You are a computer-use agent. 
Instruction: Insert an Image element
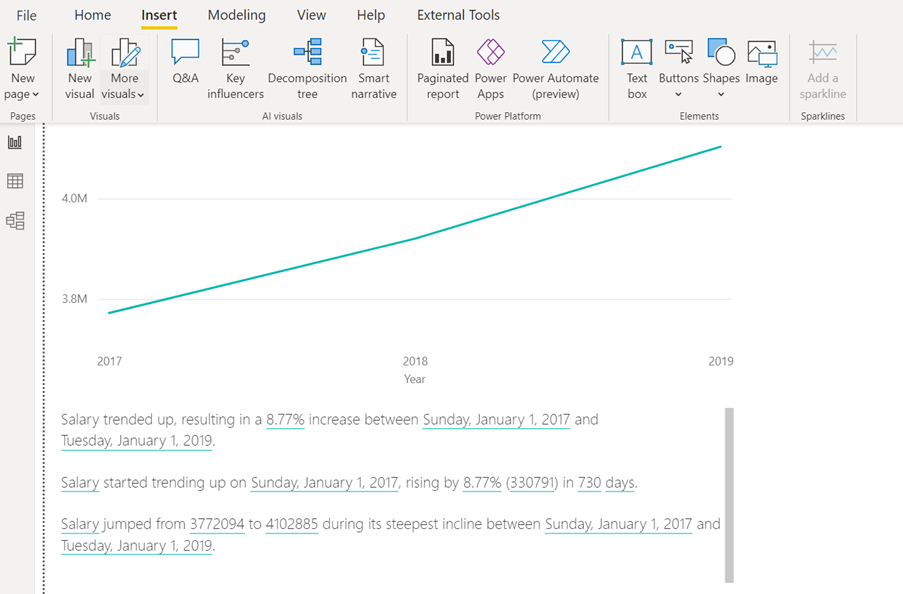(762, 65)
